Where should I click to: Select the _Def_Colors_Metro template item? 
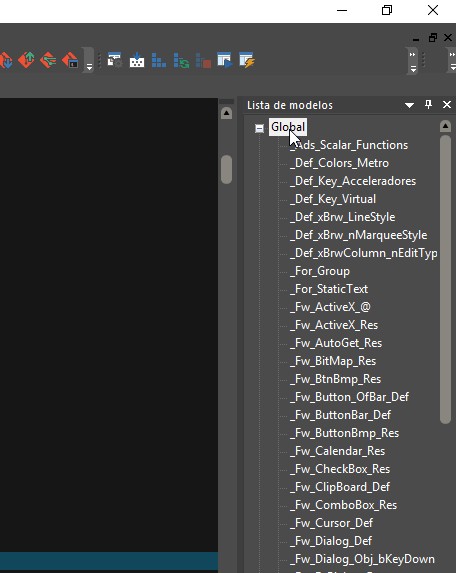click(339, 163)
